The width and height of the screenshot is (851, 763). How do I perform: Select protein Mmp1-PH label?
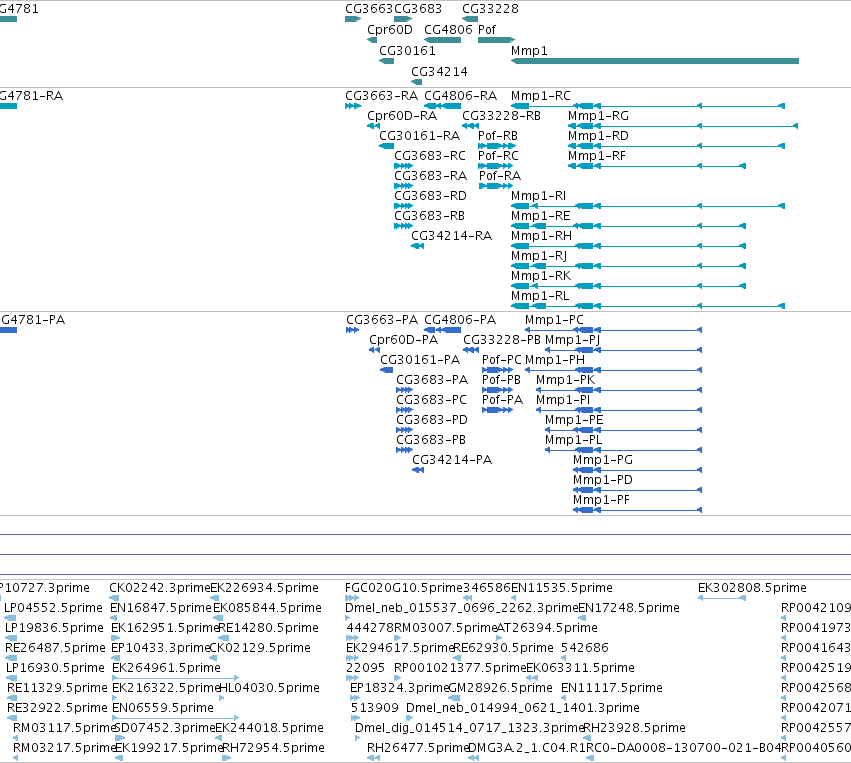555,360
